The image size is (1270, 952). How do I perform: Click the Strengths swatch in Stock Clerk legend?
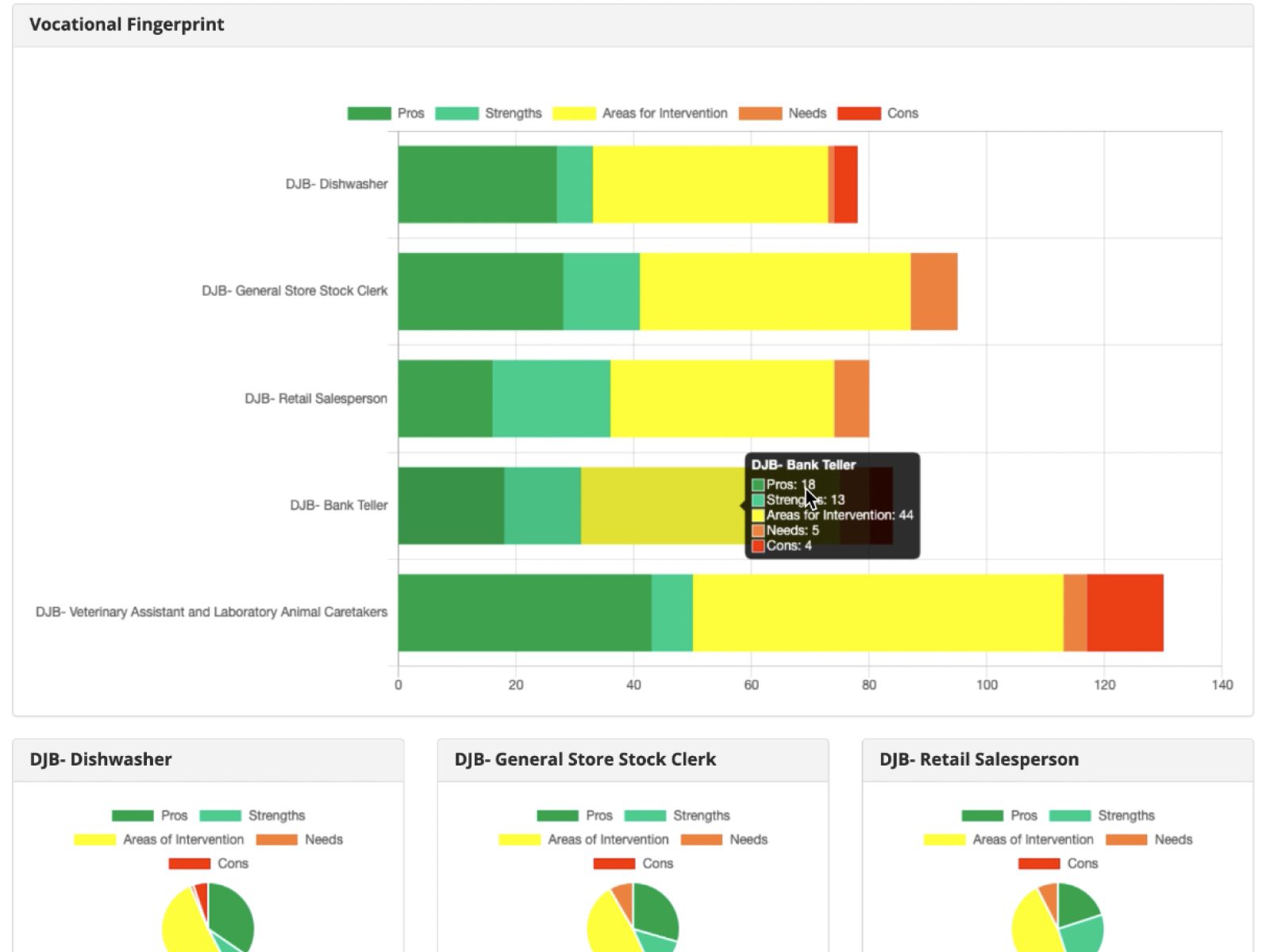click(644, 815)
